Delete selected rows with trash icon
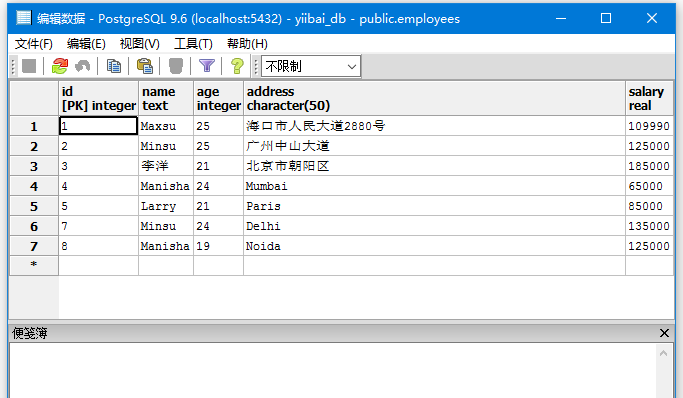 point(176,66)
